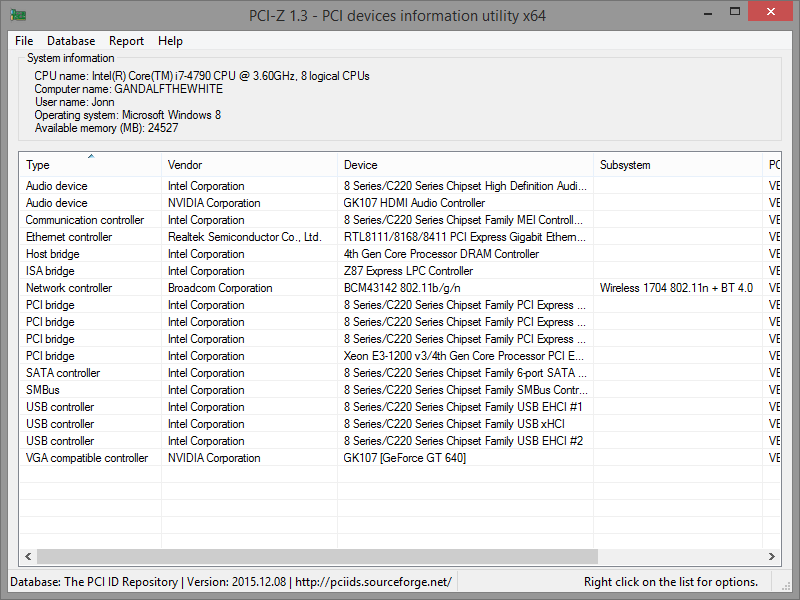Click the PCI-Z app icon in title bar
The height and width of the screenshot is (600, 800).
click(x=18, y=15)
